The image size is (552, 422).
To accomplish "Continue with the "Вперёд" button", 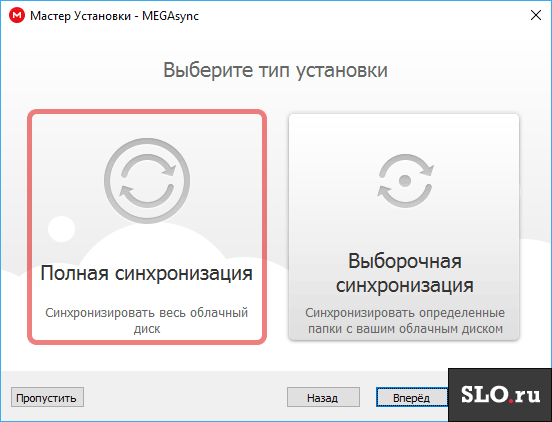I will (x=412, y=397).
